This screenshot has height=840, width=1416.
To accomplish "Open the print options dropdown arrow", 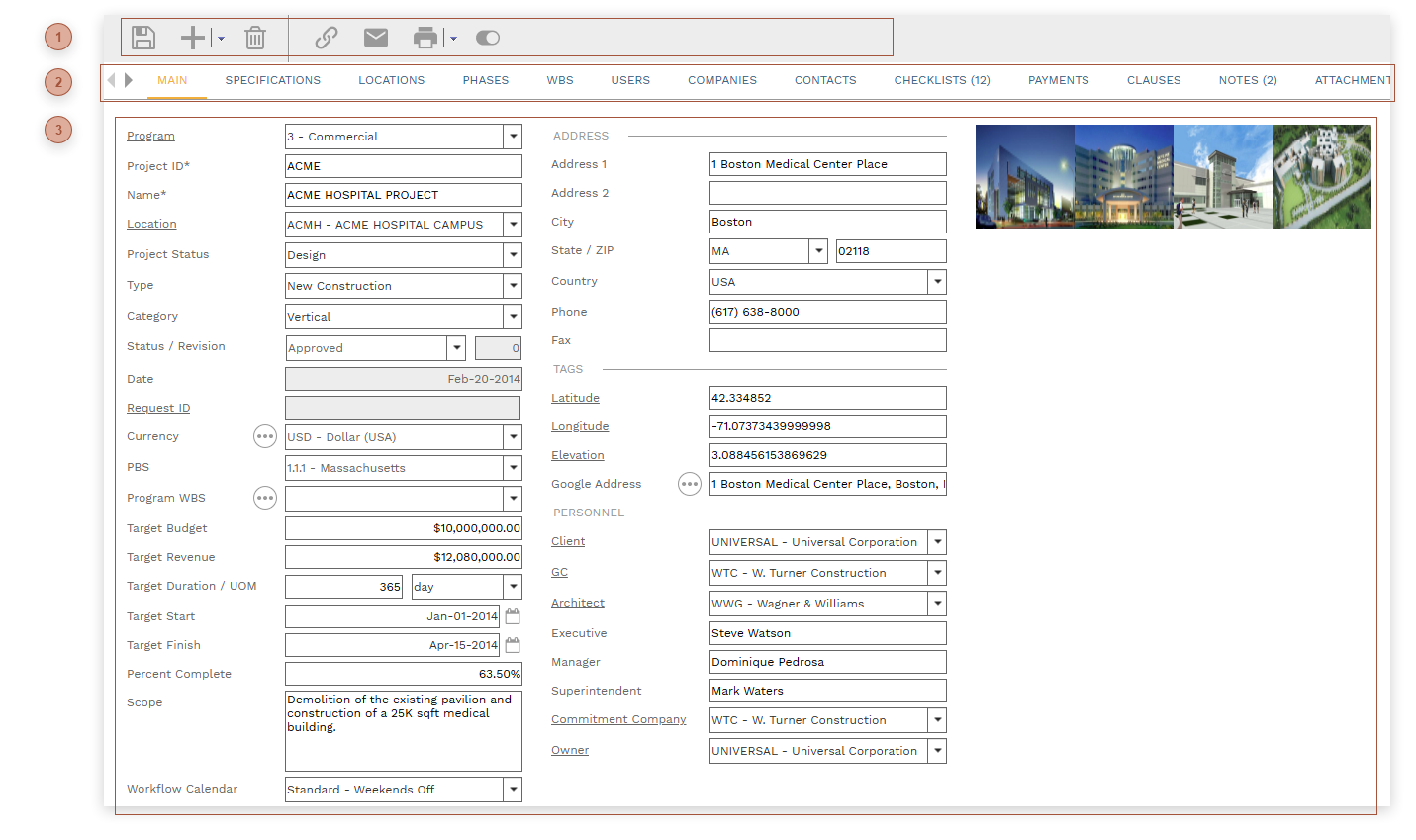I will point(453,39).
